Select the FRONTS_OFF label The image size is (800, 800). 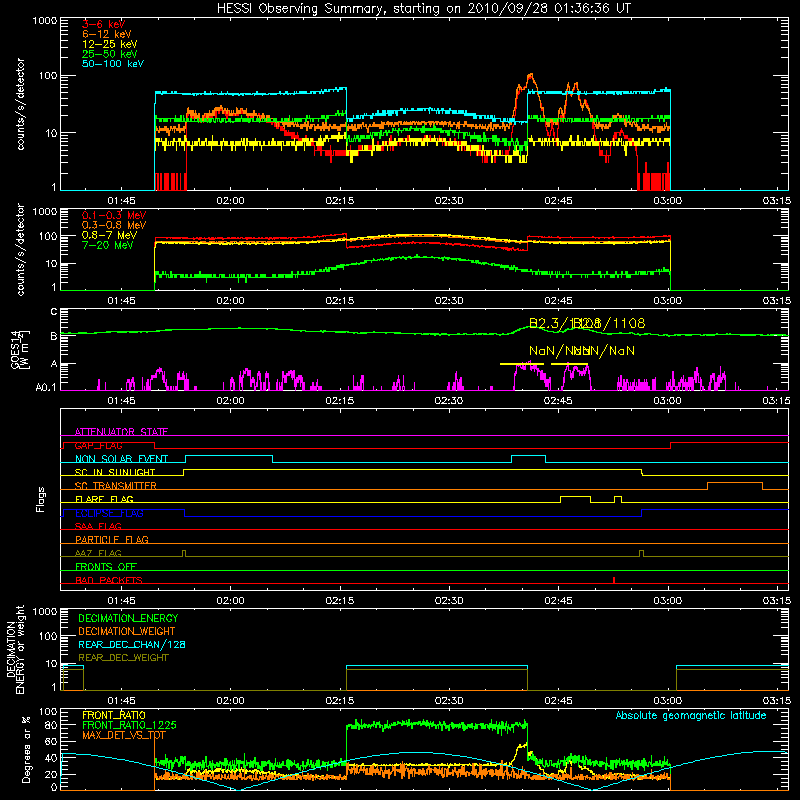(x=106, y=566)
